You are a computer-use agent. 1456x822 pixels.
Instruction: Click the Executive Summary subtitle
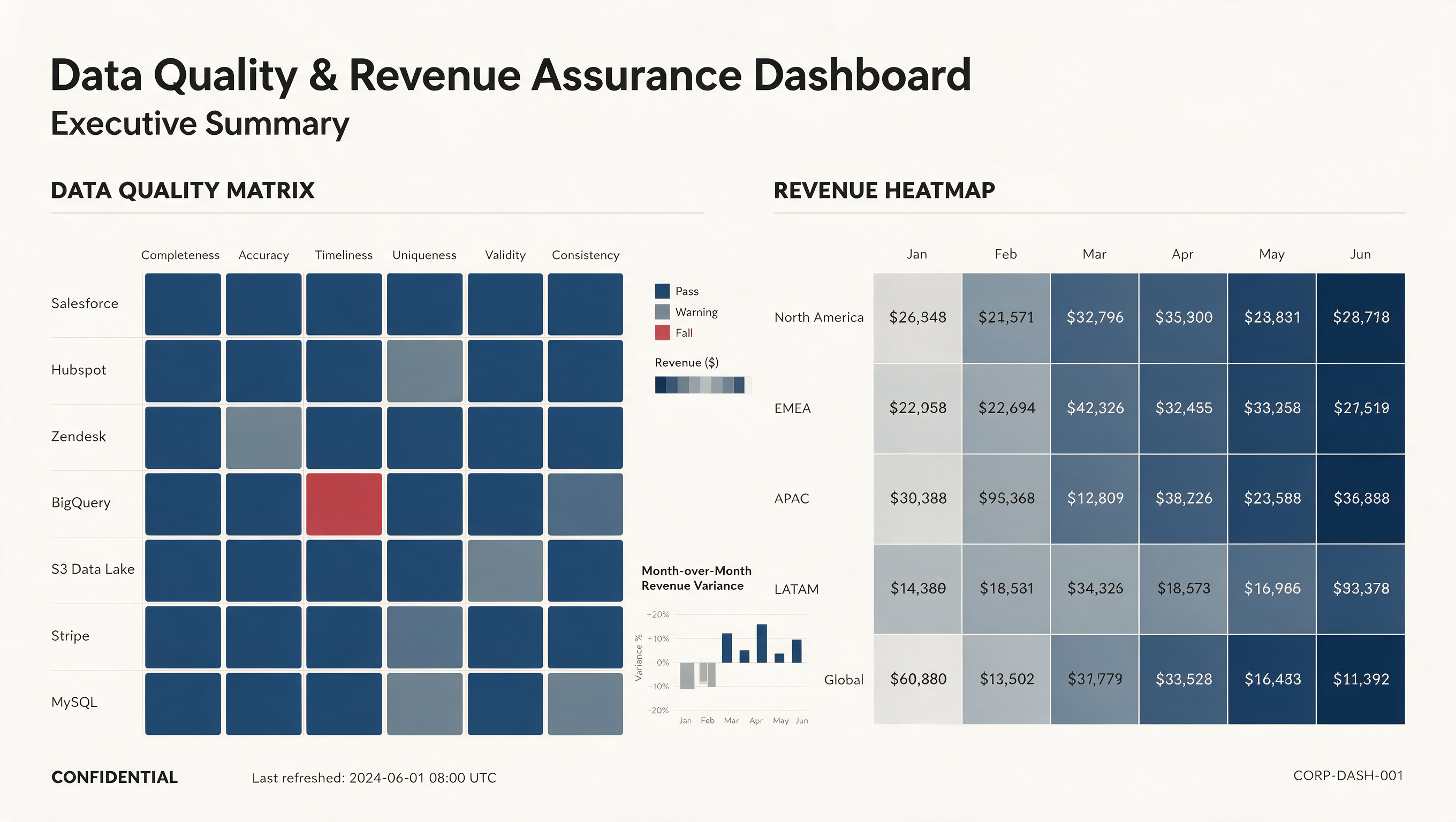200,124
